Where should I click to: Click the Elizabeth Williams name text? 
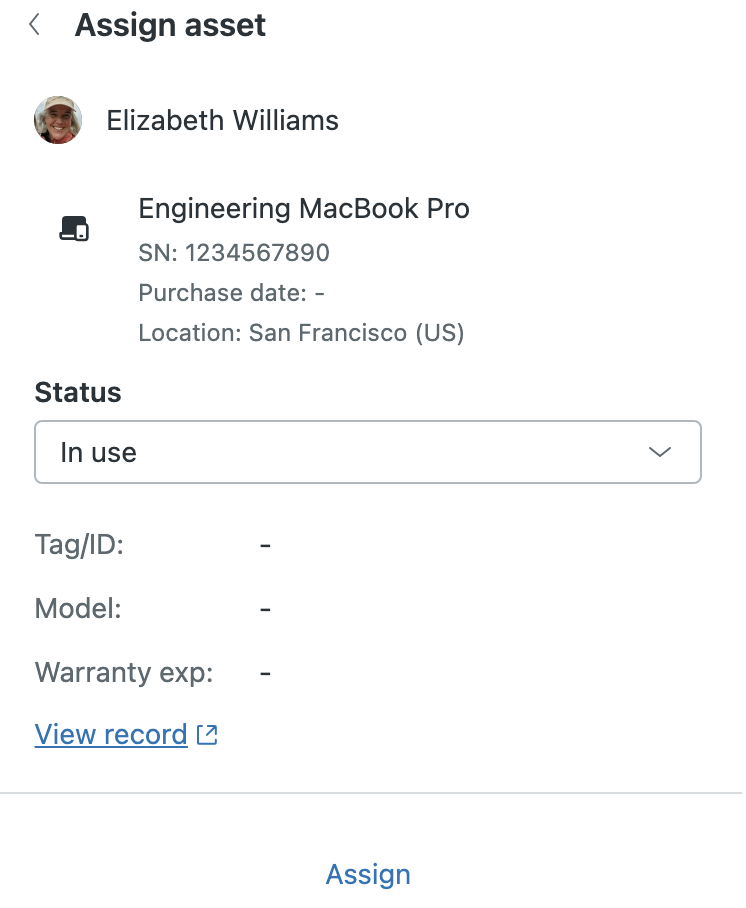tap(222, 121)
